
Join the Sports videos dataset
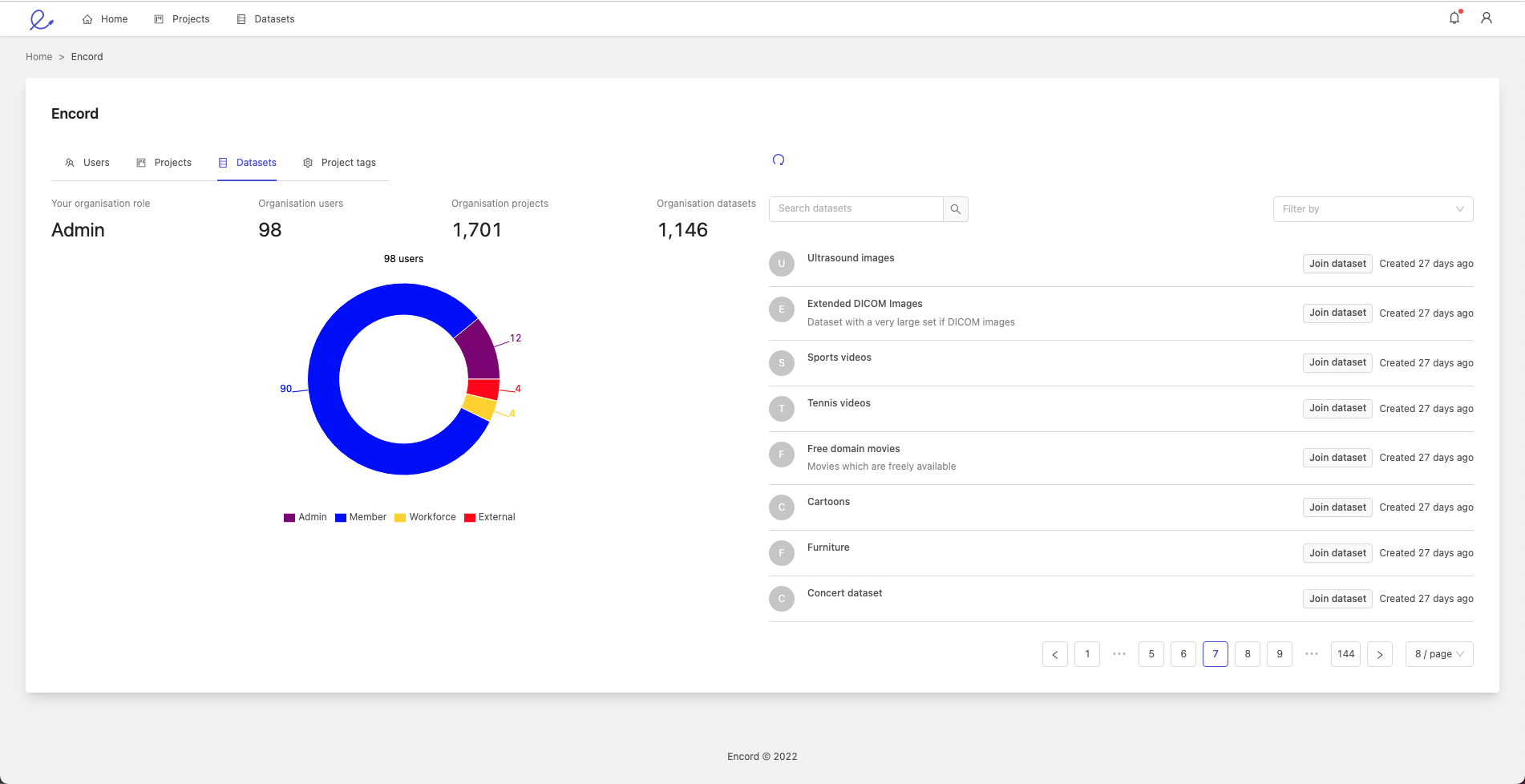point(1337,363)
